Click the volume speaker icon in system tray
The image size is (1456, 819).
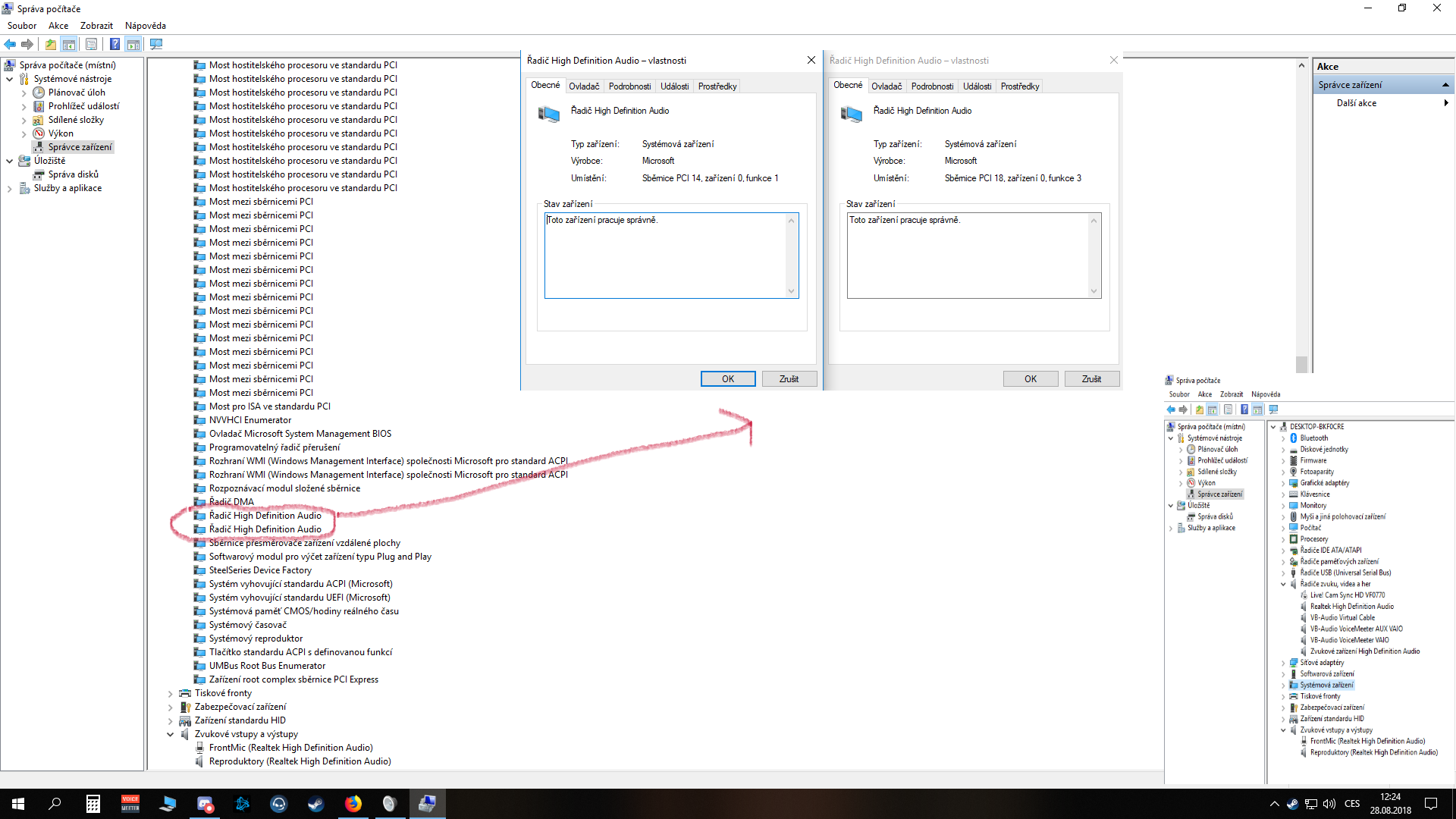click(x=1329, y=804)
